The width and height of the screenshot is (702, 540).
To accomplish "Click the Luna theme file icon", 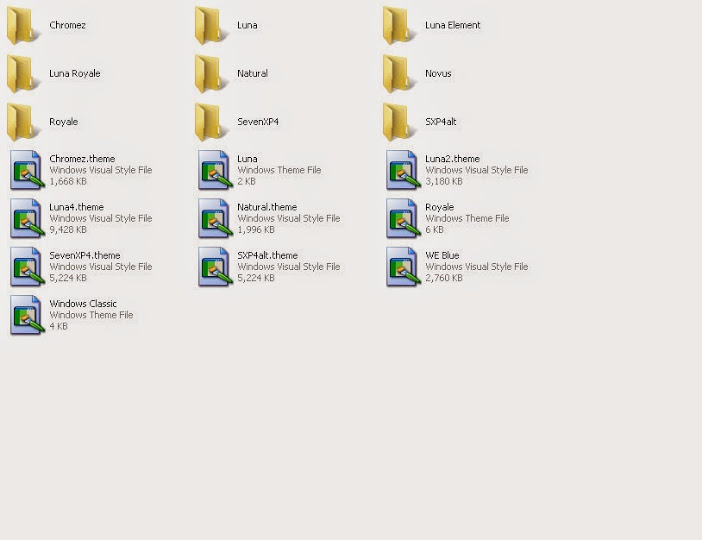I will pos(215,170).
